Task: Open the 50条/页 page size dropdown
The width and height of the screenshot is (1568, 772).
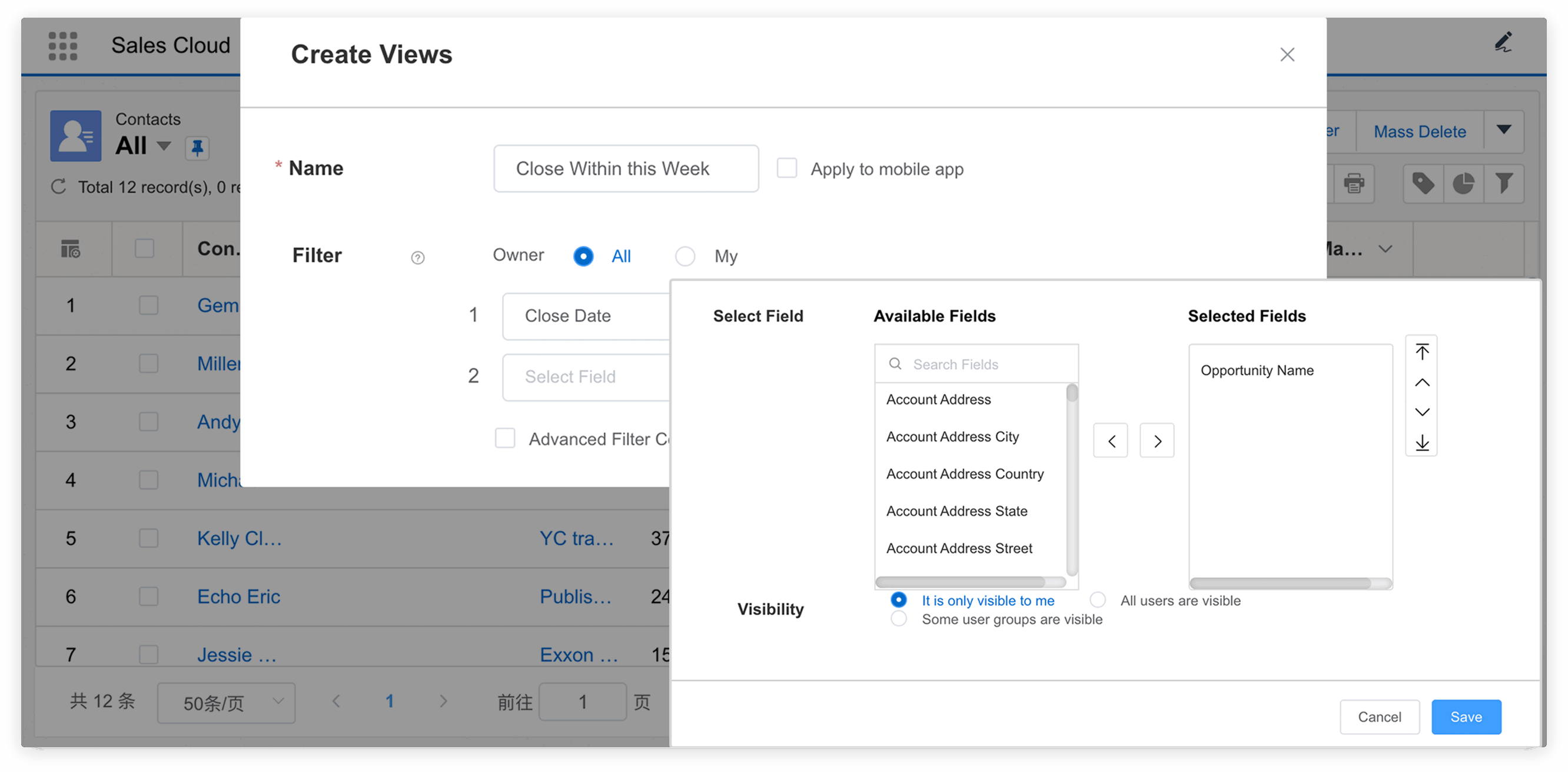Action: 226,703
